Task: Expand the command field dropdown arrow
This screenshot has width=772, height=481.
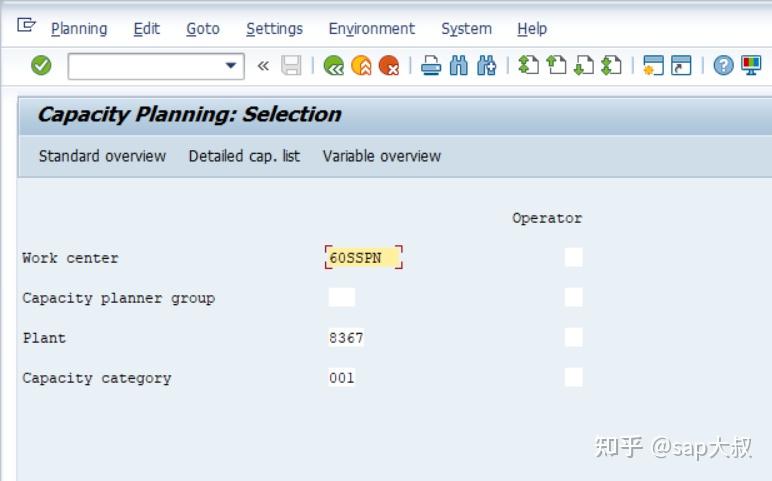Action: (232, 66)
